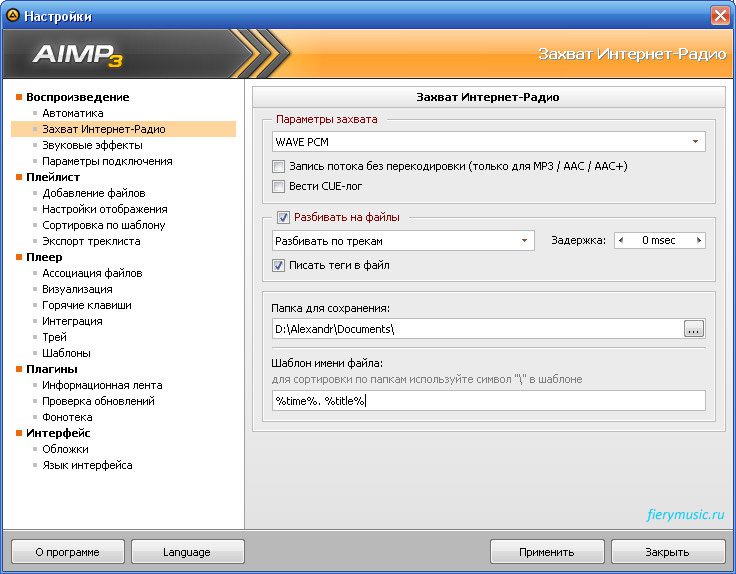Click the Применить button
This screenshot has width=736, height=574.
point(547,552)
